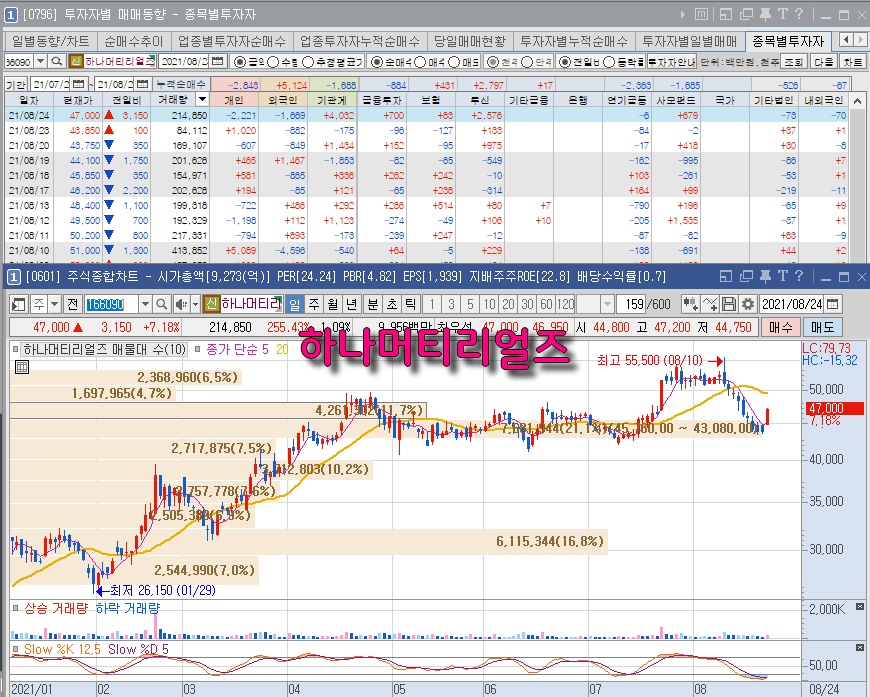Click the pin icon in investor window title bar
This screenshot has height=697, width=870.
(765, 14)
